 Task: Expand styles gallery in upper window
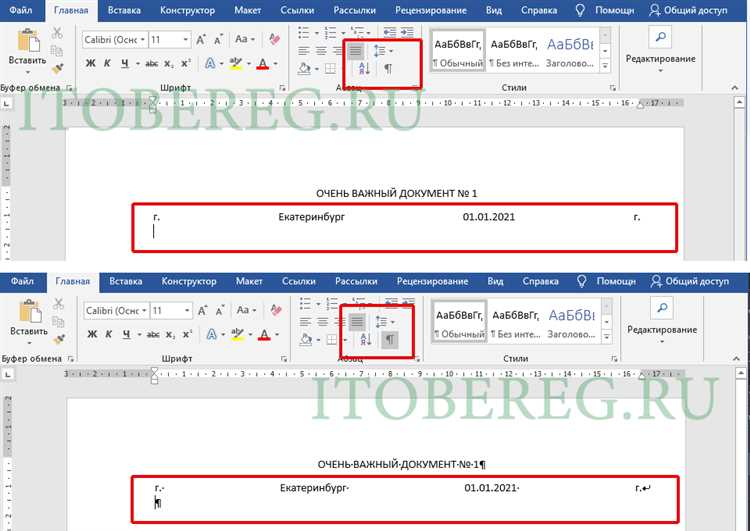605,66
